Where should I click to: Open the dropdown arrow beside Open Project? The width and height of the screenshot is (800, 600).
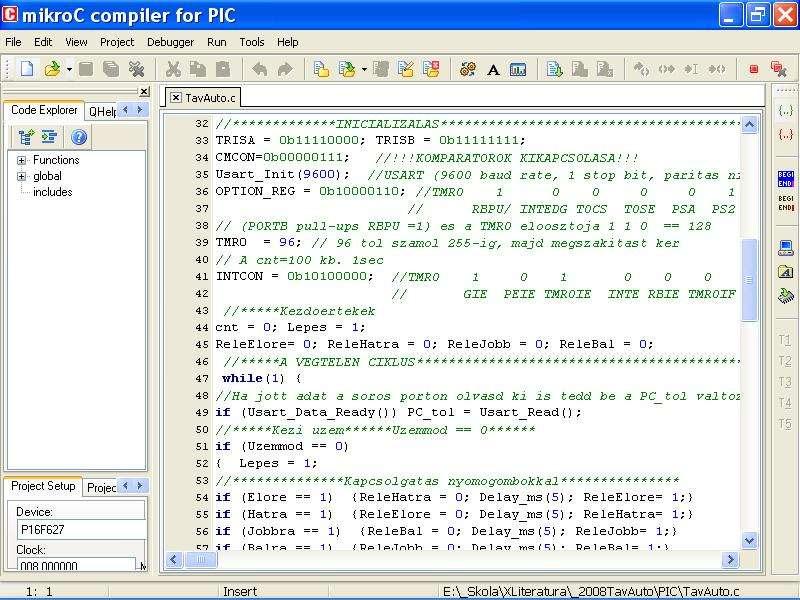[364, 69]
